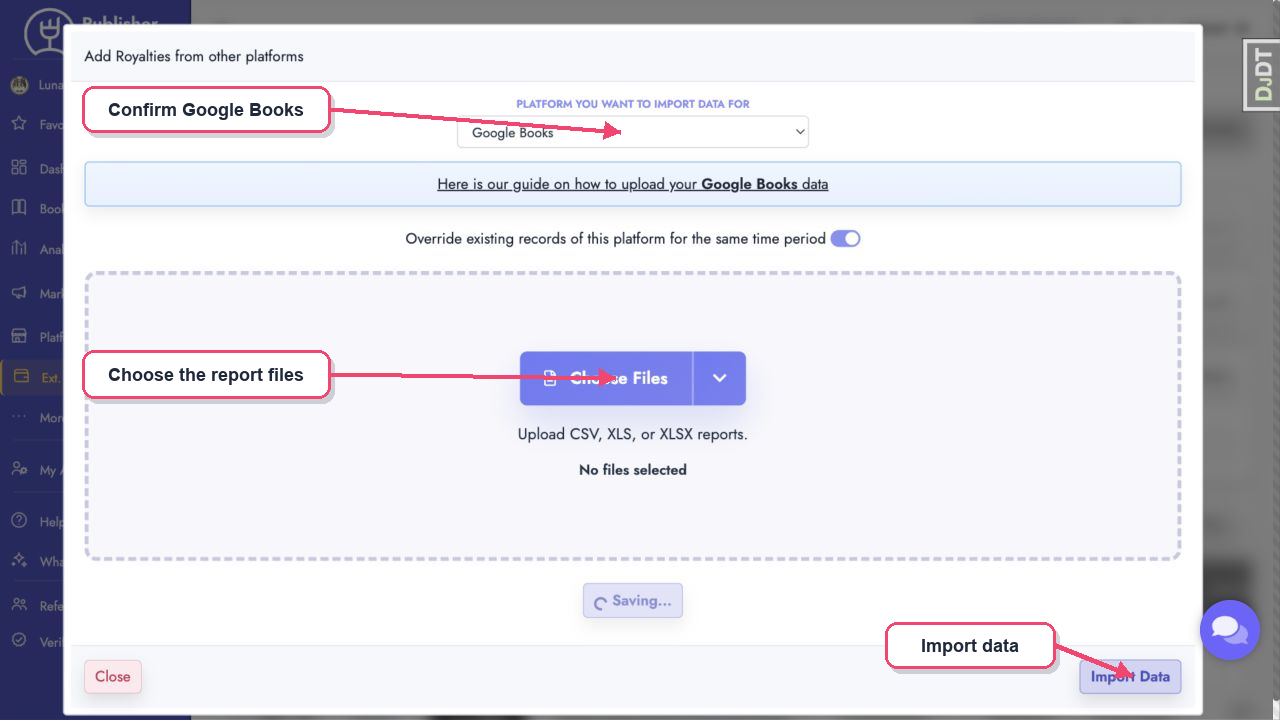The height and width of the screenshot is (720, 1280).
Task: Open the Google Books platform dropdown
Action: click(633, 132)
